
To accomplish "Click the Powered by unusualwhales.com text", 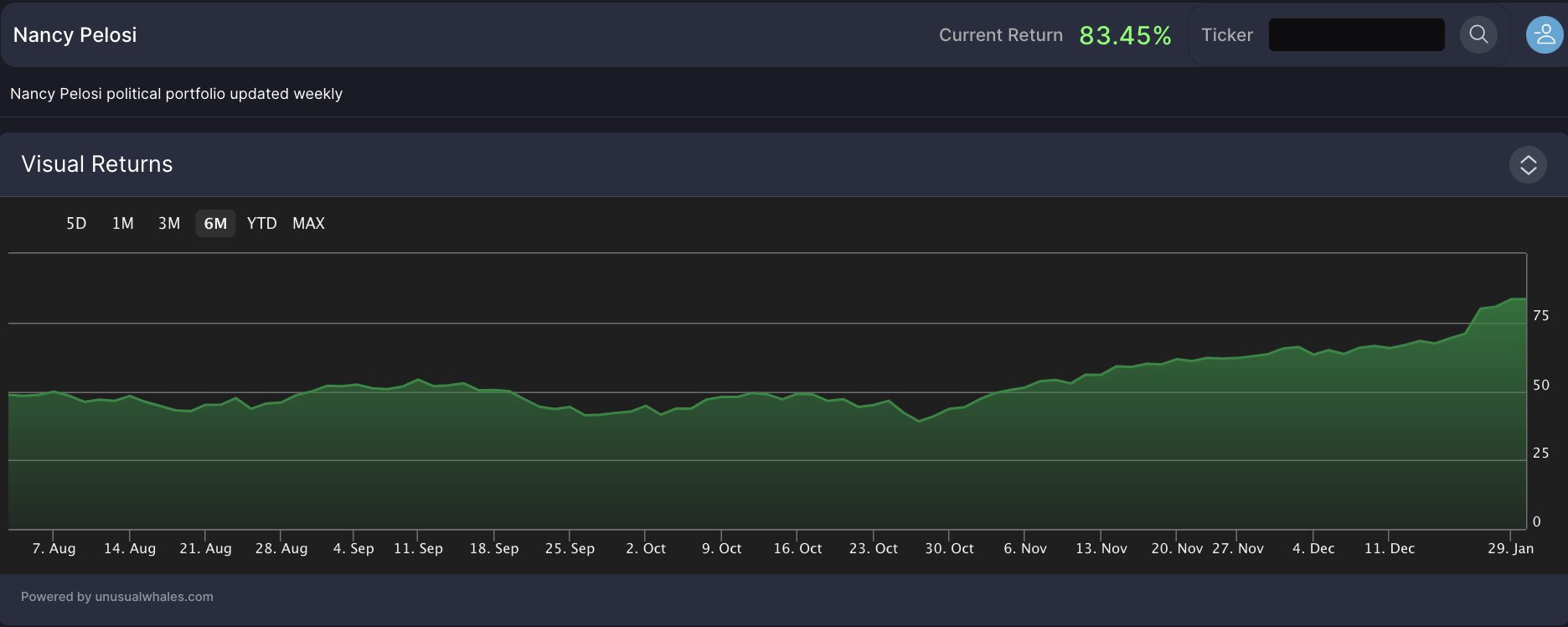I will (117, 597).
